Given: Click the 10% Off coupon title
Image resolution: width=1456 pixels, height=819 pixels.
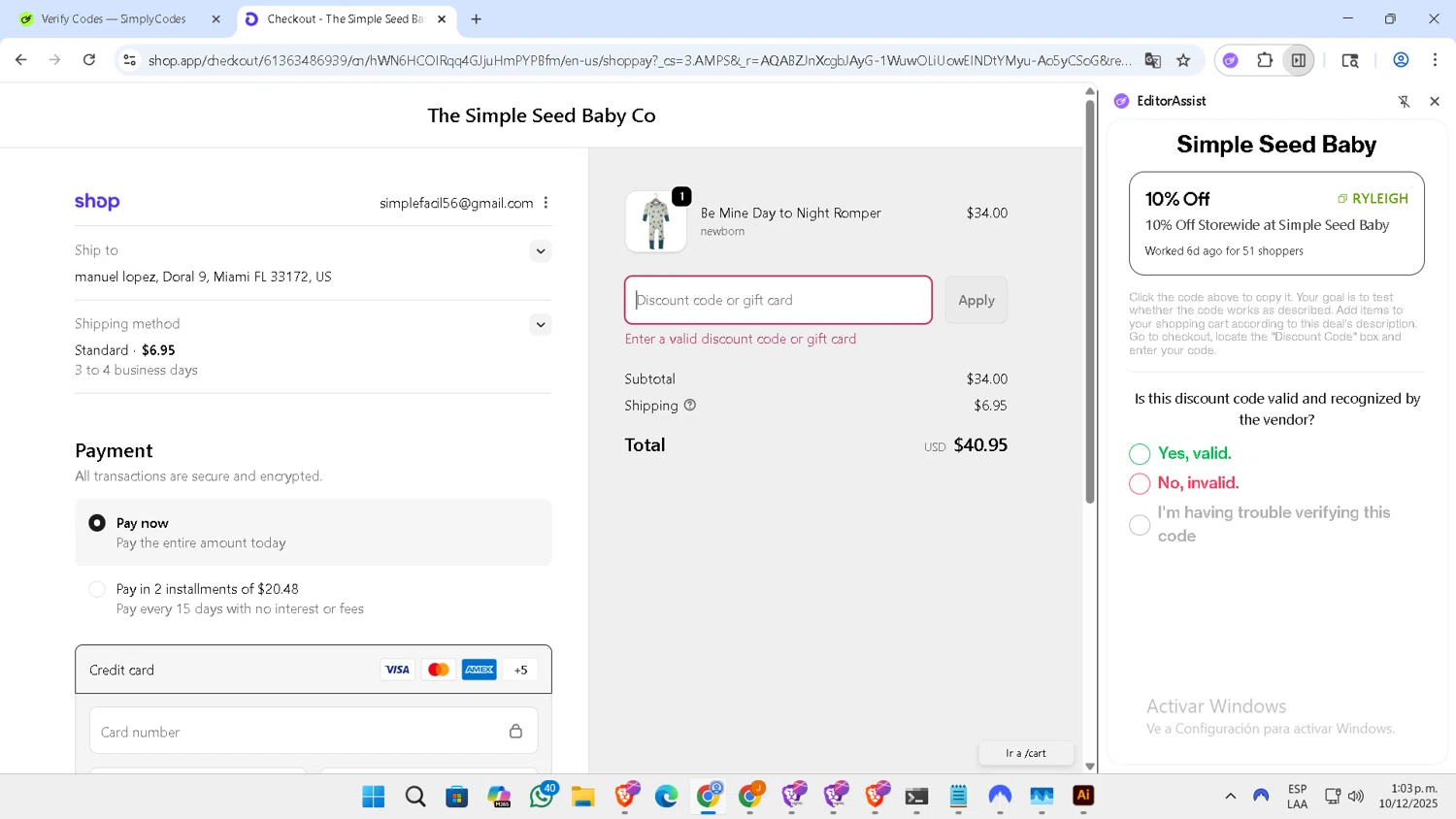Looking at the screenshot, I should [x=1177, y=199].
